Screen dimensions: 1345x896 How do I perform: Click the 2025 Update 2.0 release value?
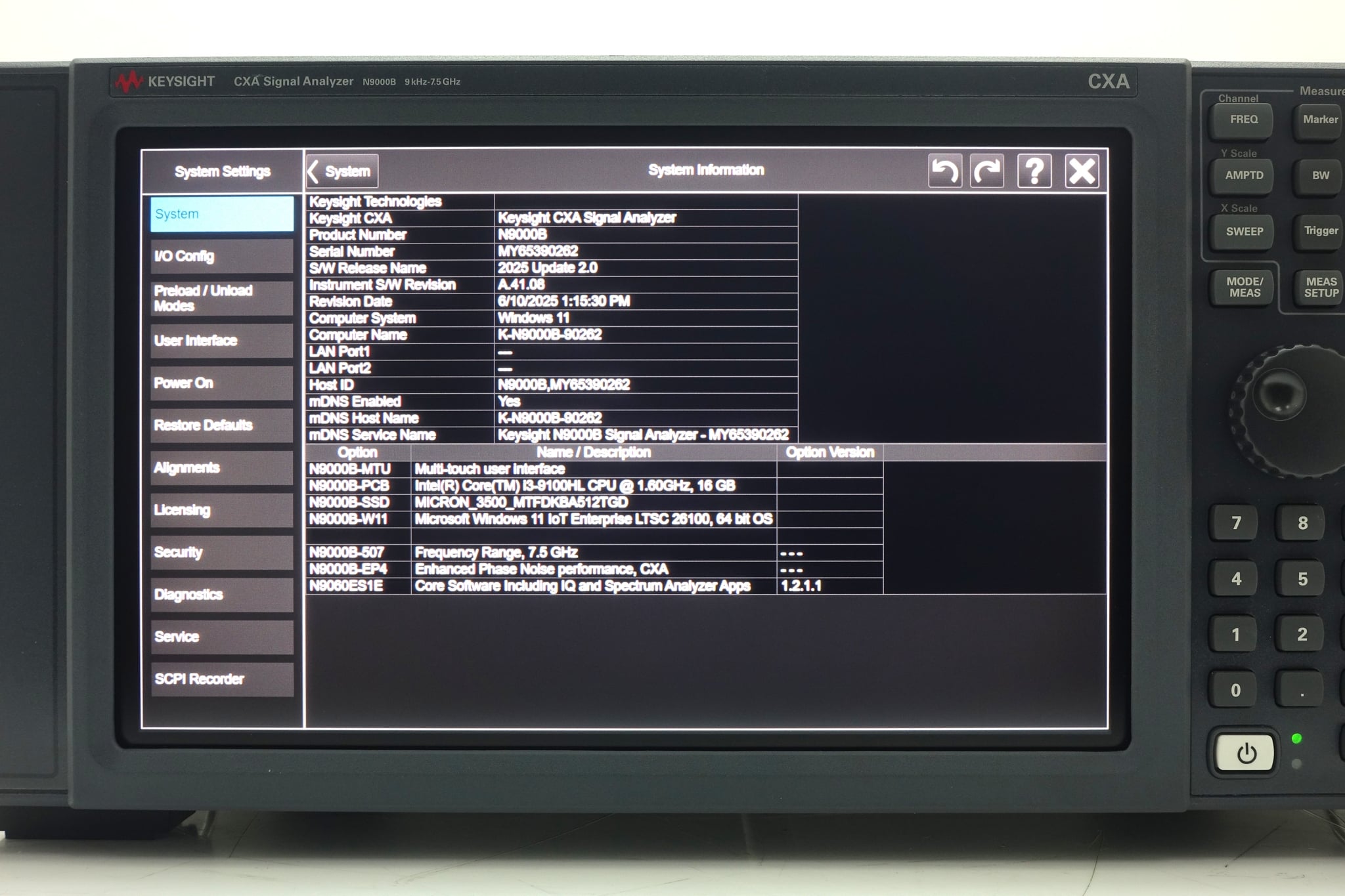point(548,268)
